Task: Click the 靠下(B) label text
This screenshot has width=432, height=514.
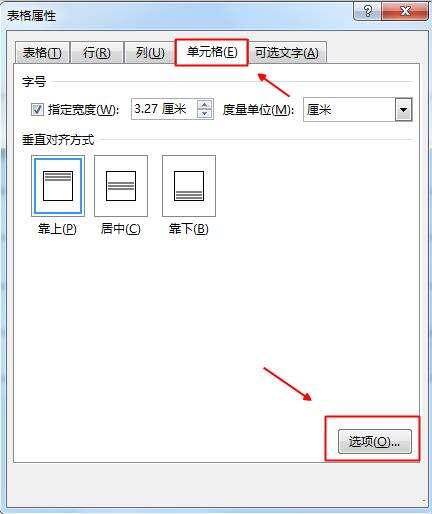Action: tap(189, 229)
